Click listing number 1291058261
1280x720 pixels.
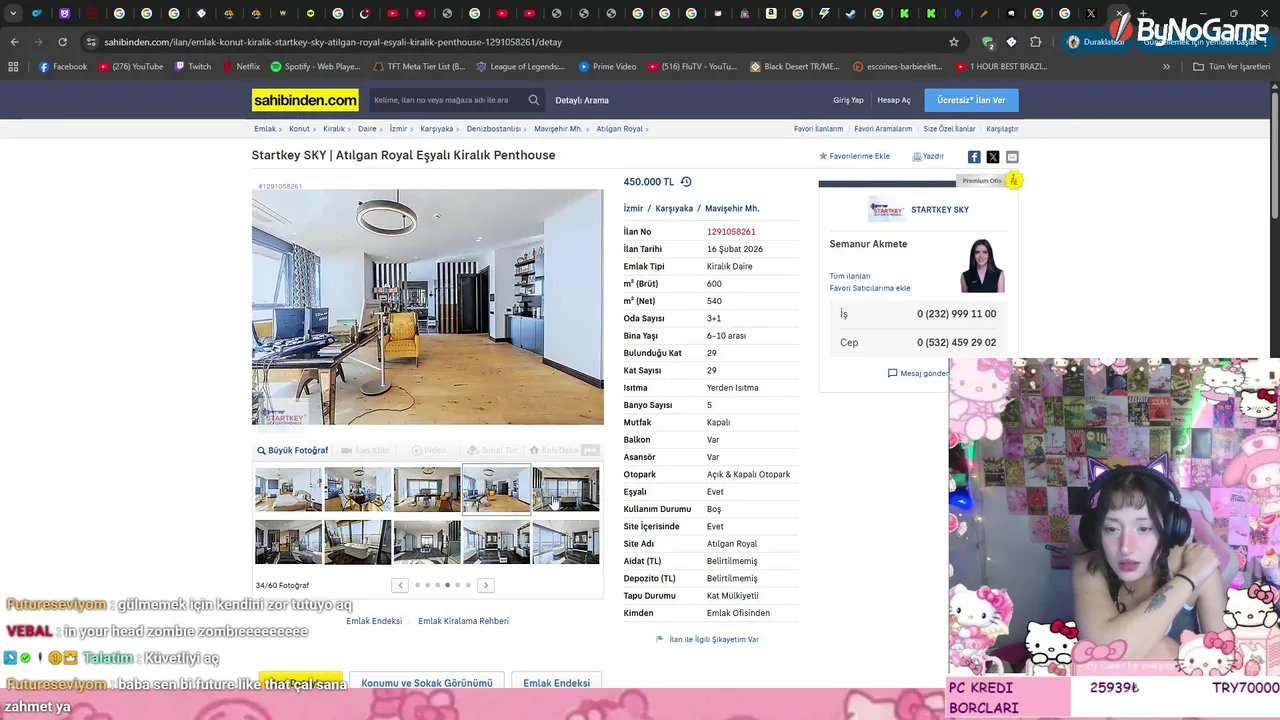point(731,232)
